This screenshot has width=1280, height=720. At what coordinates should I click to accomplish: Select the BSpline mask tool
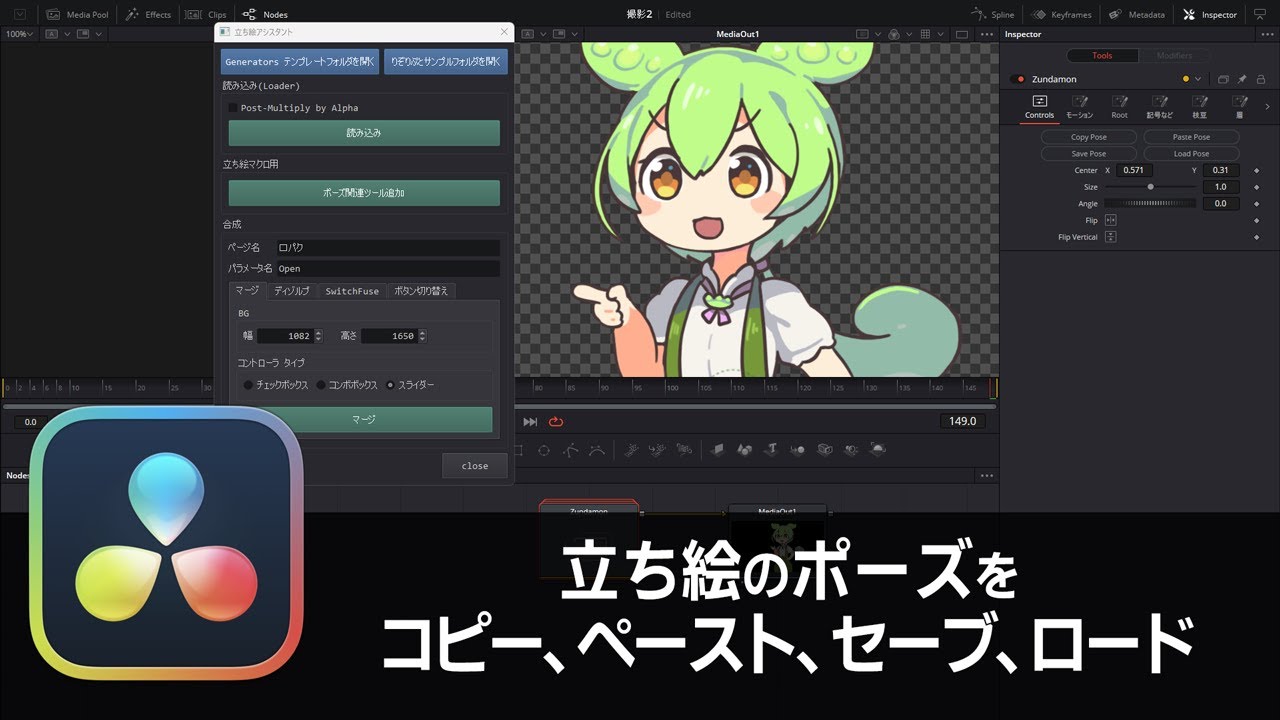tap(597, 450)
